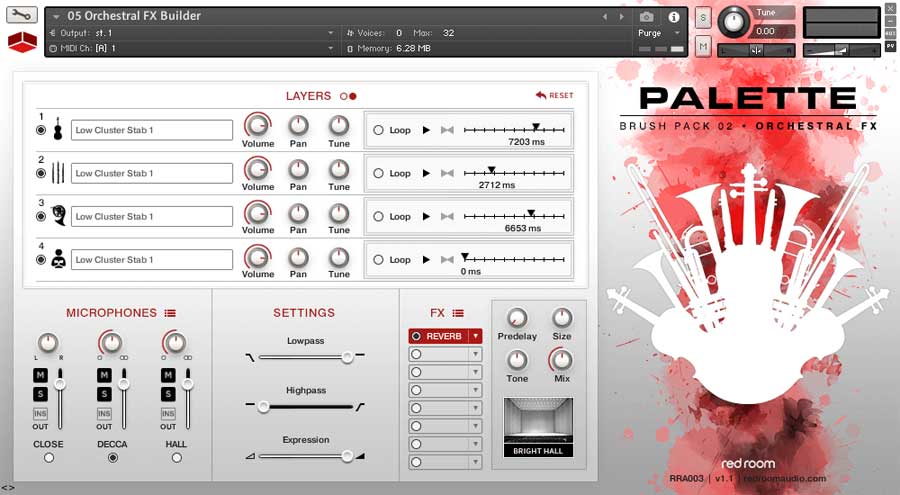This screenshot has width=900, height=495.
Task: Click the master Tune knob
Action: (x=733, y=21)
